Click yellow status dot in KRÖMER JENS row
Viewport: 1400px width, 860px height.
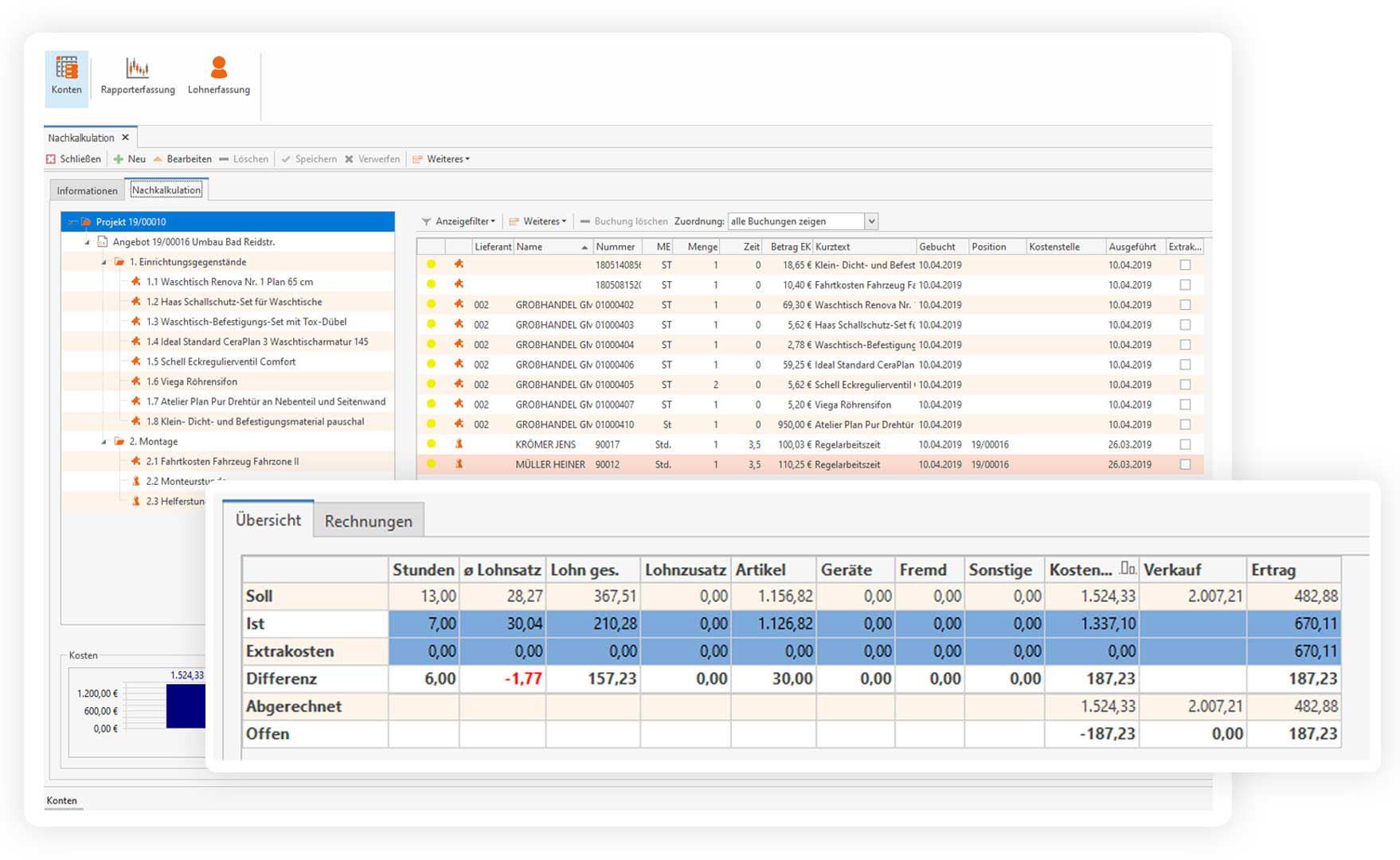pyautogui.click(x=431, y=444)
